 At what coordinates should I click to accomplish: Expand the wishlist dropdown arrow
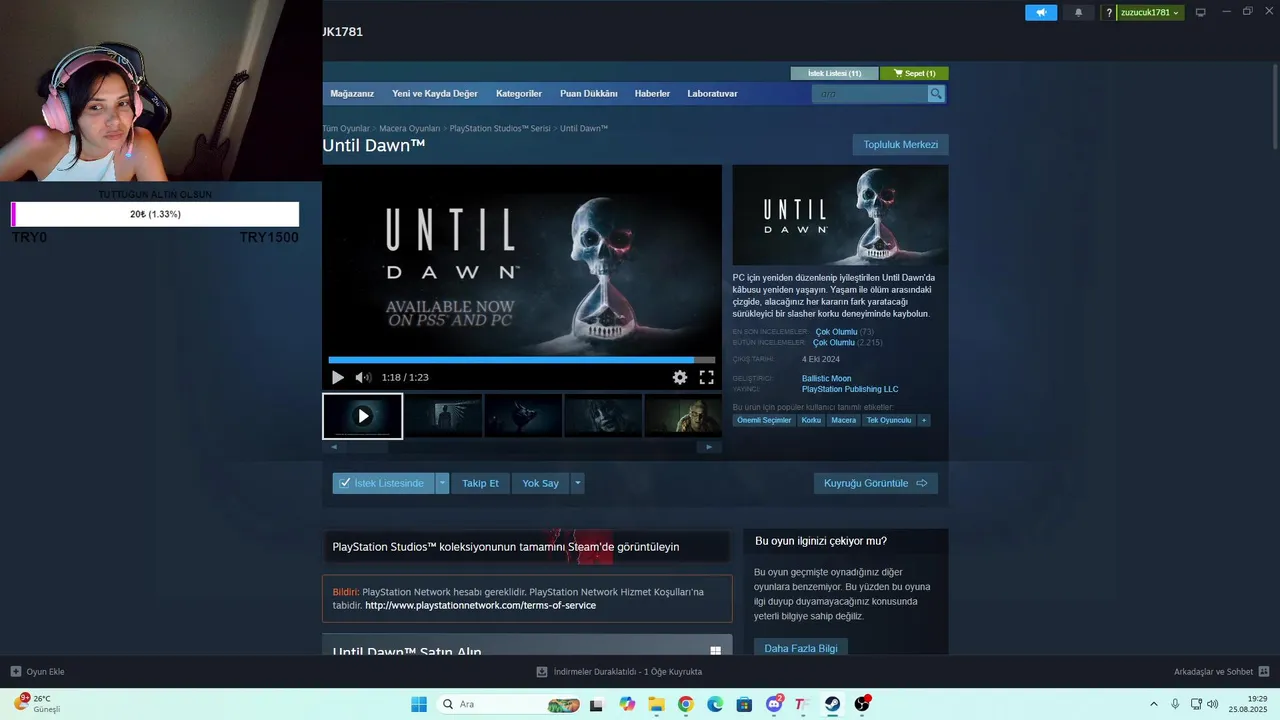[x=443, y=483]
